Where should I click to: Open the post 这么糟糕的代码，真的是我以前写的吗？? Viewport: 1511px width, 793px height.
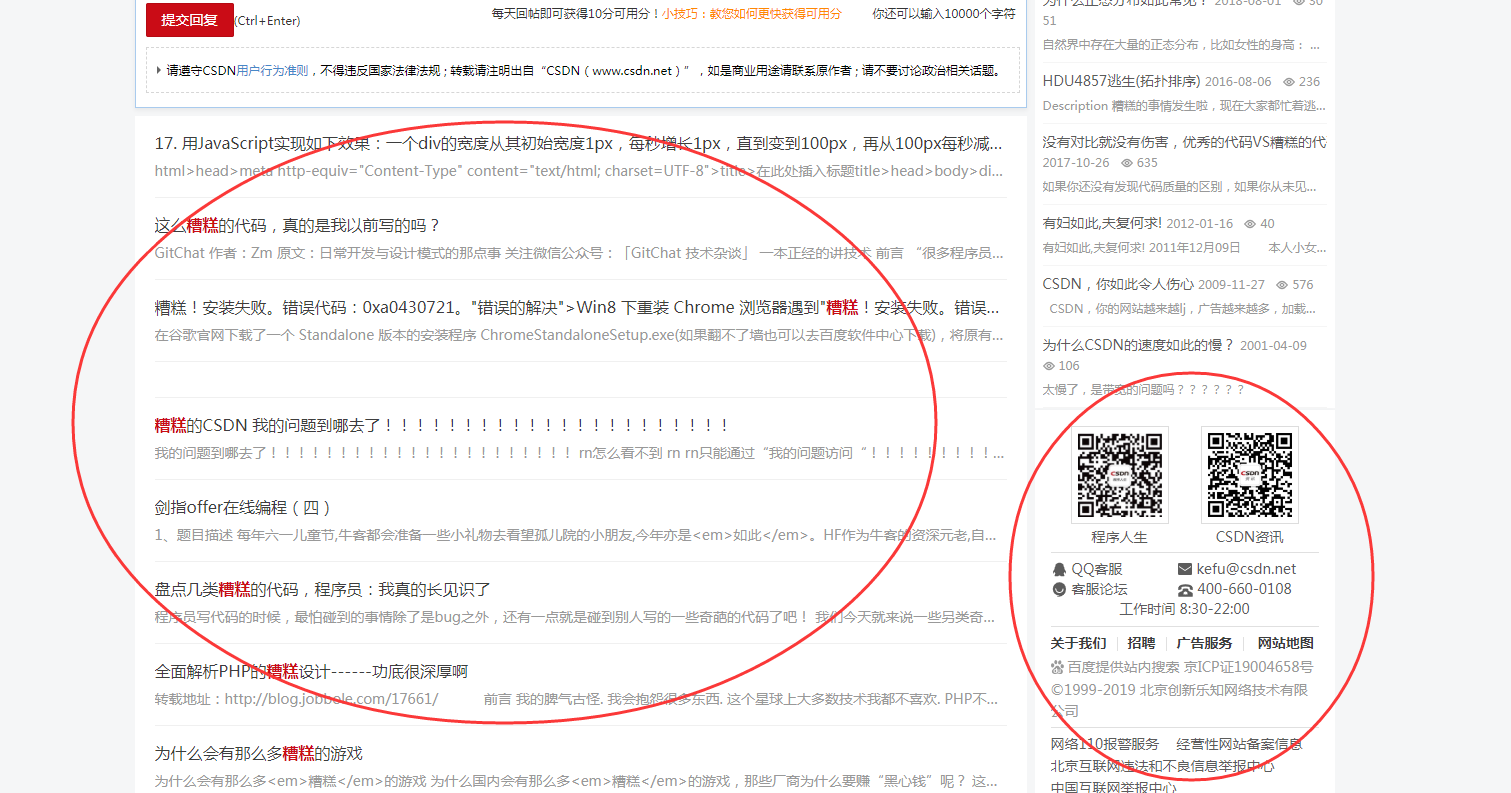point(298,225)
